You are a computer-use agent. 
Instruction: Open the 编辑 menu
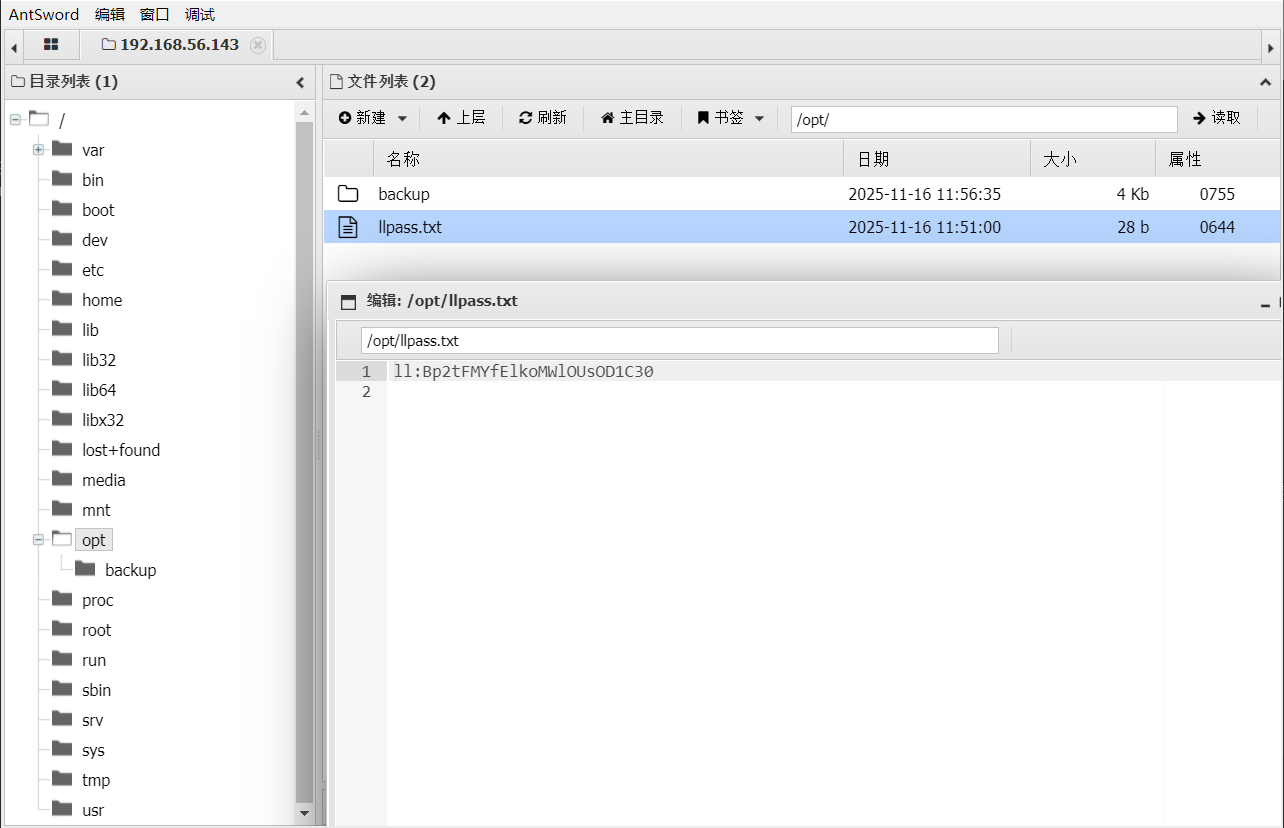pos(110,14)
